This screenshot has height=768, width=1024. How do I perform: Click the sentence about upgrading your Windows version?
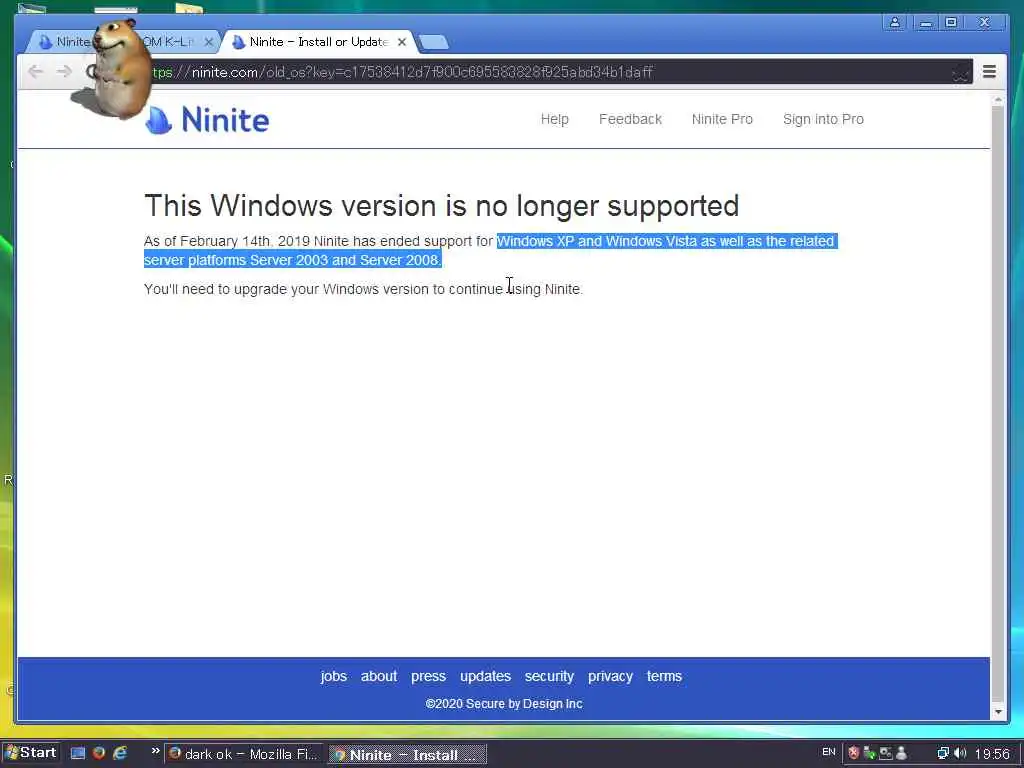tap(363, 289)
